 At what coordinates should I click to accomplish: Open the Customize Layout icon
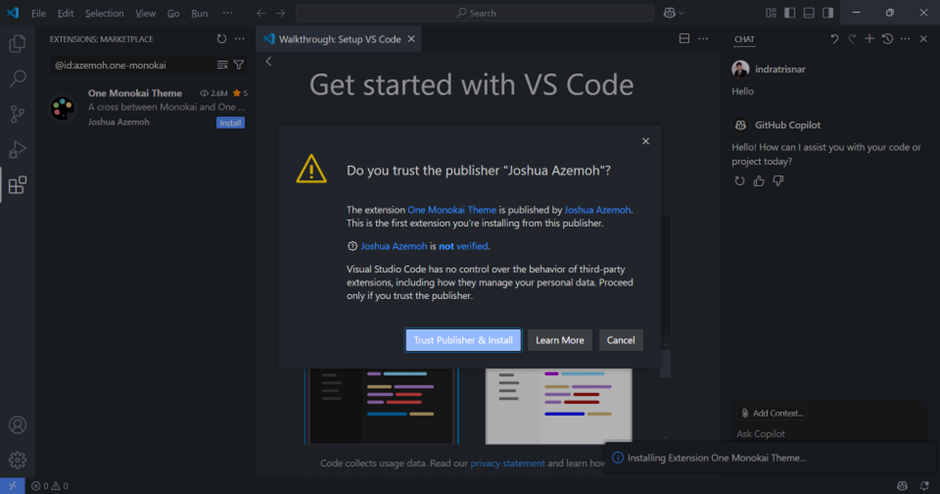[x=771, y=13]
